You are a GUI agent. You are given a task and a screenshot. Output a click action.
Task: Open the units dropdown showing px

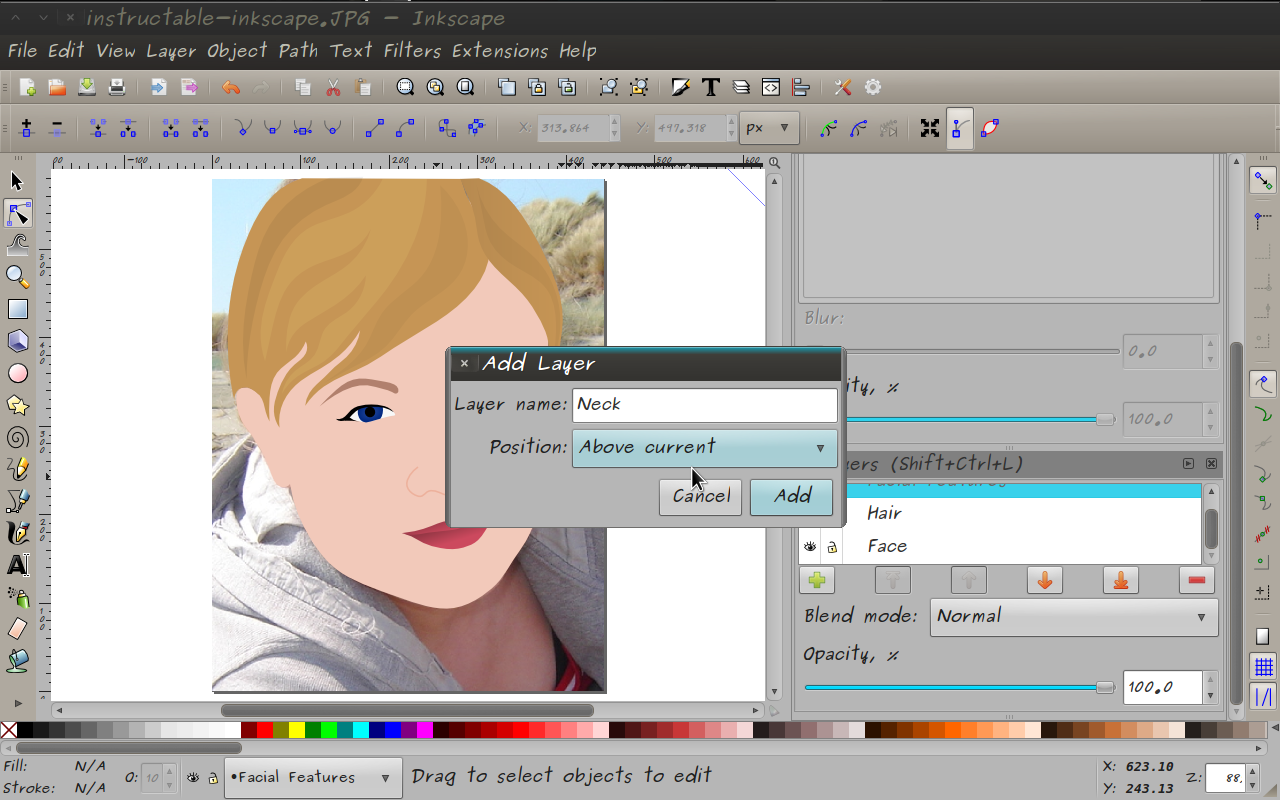click(x=768, y=128)
